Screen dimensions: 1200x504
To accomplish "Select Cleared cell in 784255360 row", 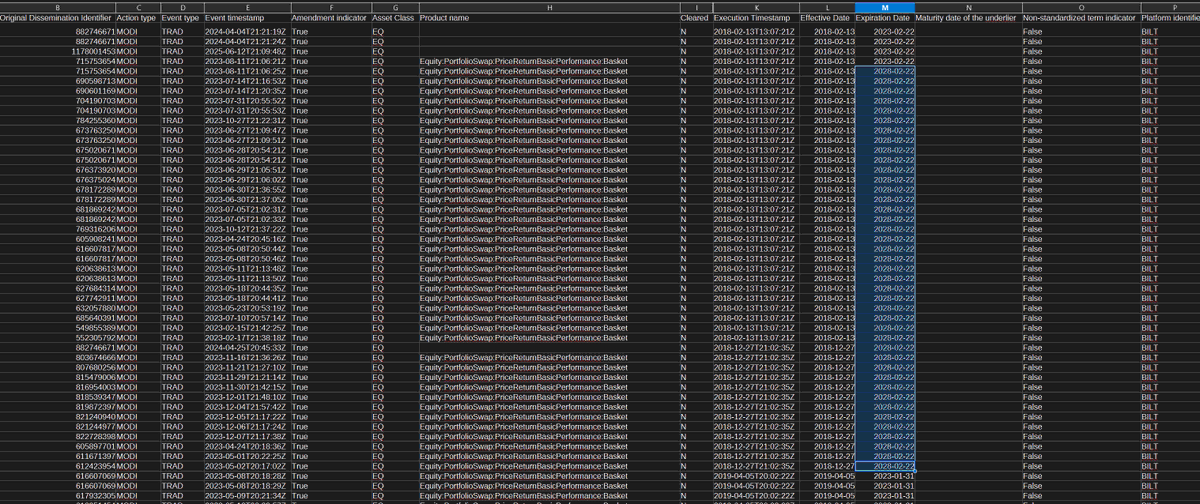I will tap(695, 120).
